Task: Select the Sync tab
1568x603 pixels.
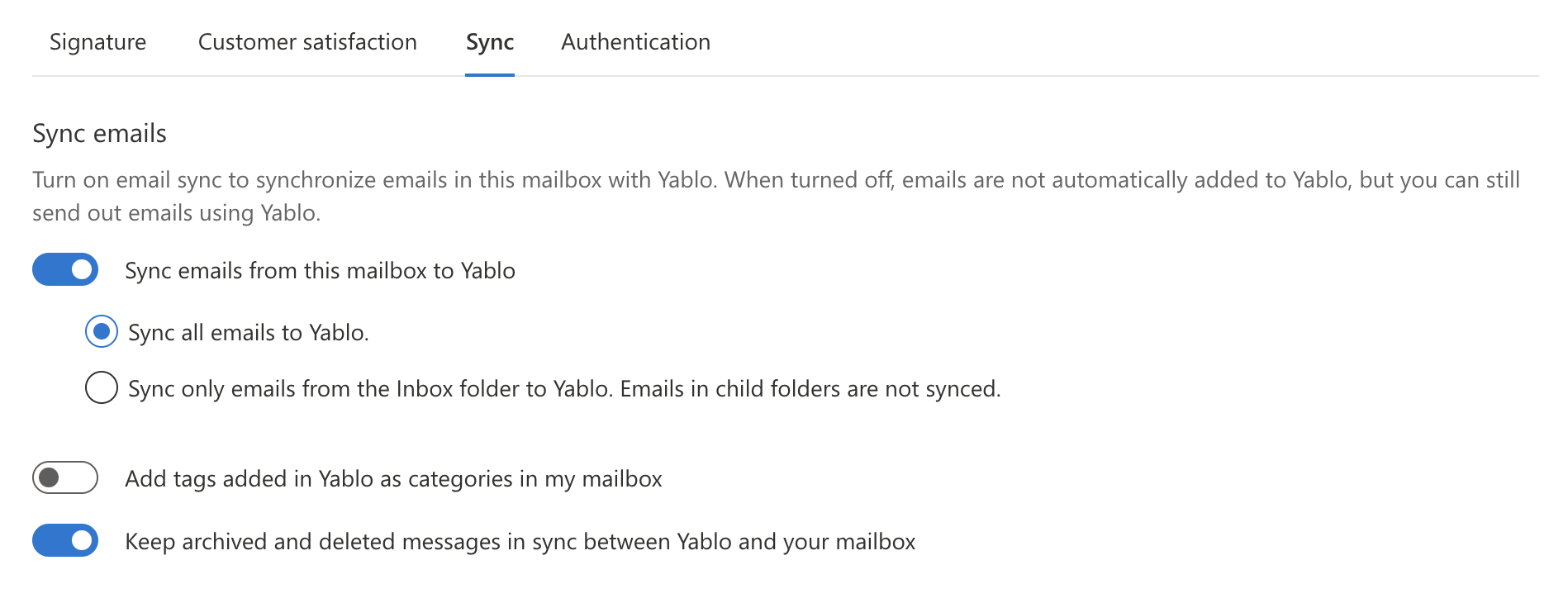Action: [x=489, y=42]
